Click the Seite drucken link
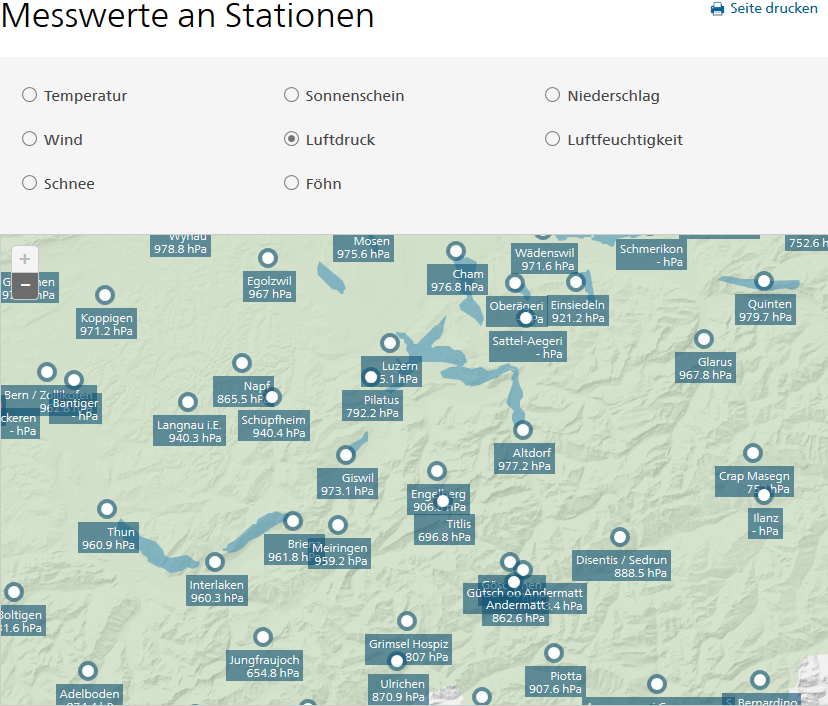This screenshot has width=828, height=706. 773,9
